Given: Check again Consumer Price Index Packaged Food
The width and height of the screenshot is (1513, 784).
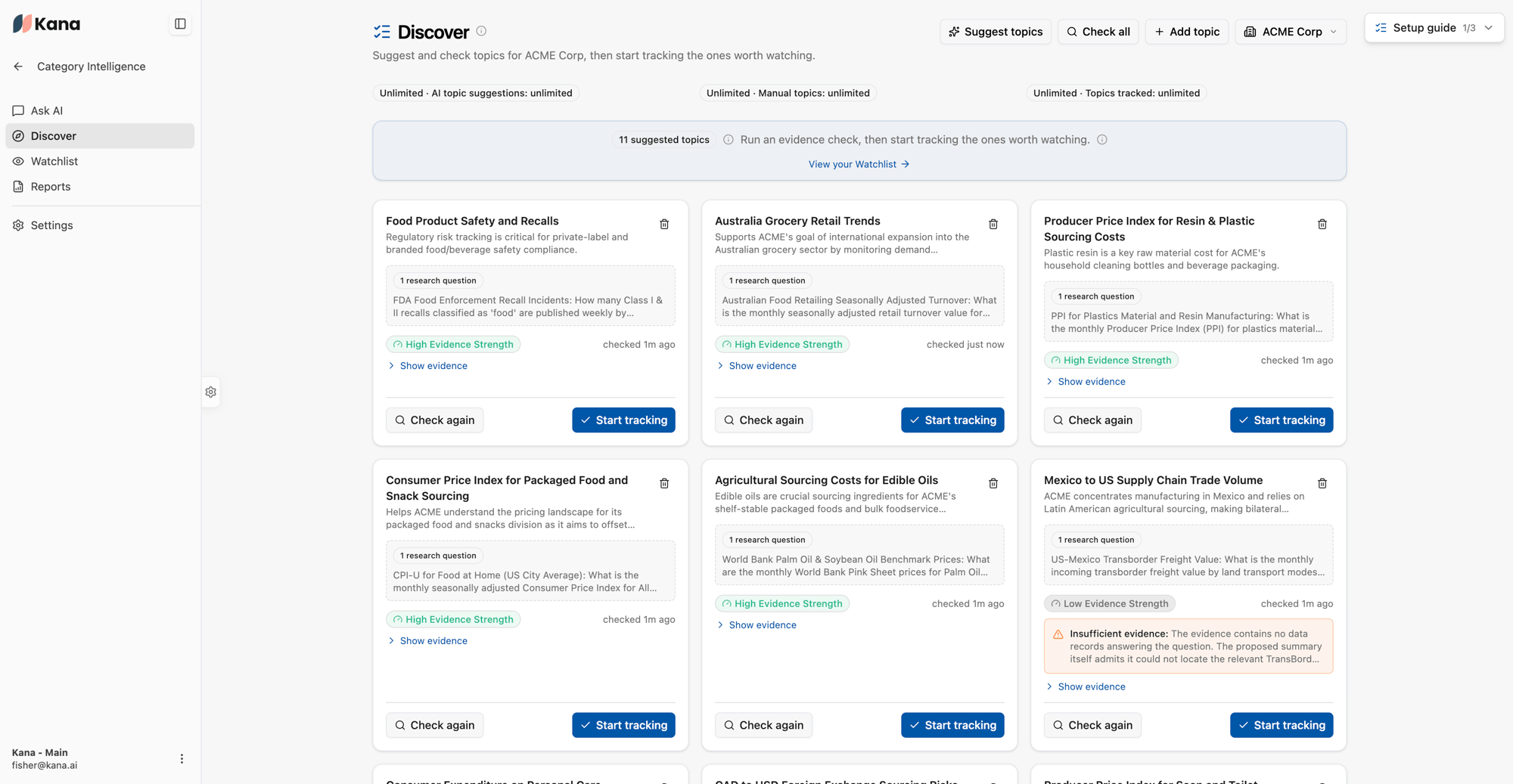Looking at the screenshot, I should point(435,726).
